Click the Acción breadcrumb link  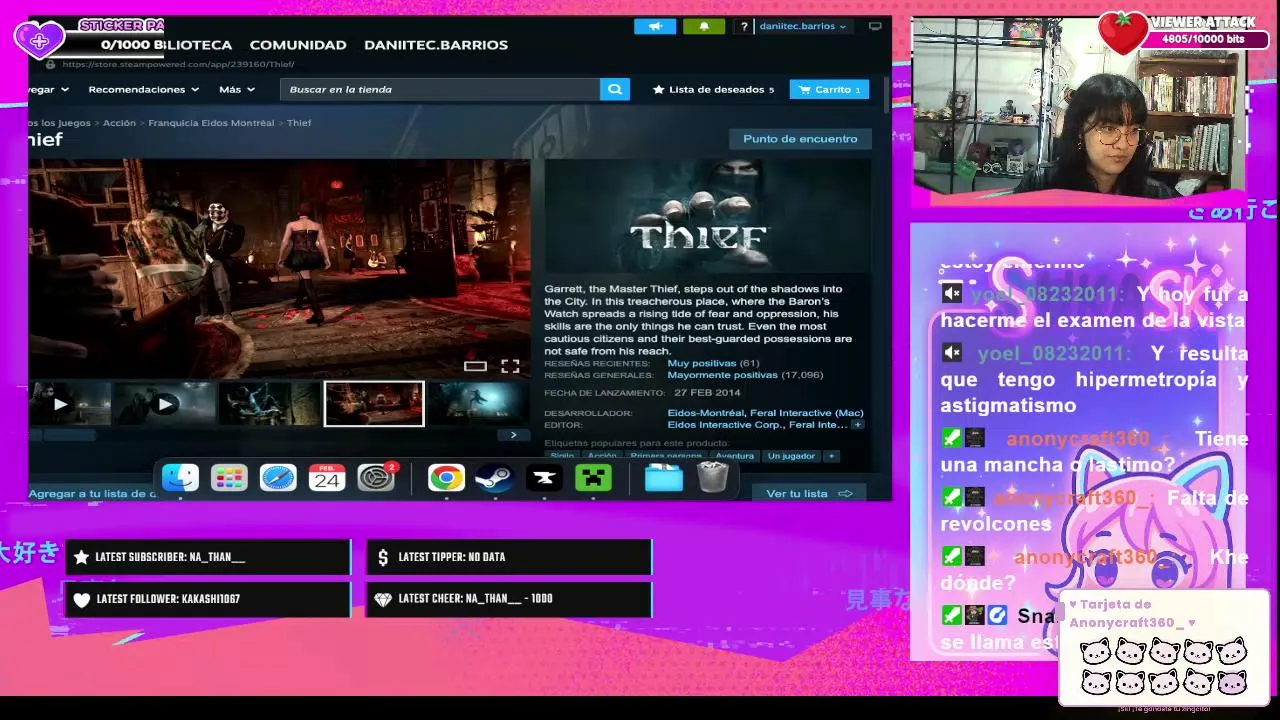coord(119,123)
